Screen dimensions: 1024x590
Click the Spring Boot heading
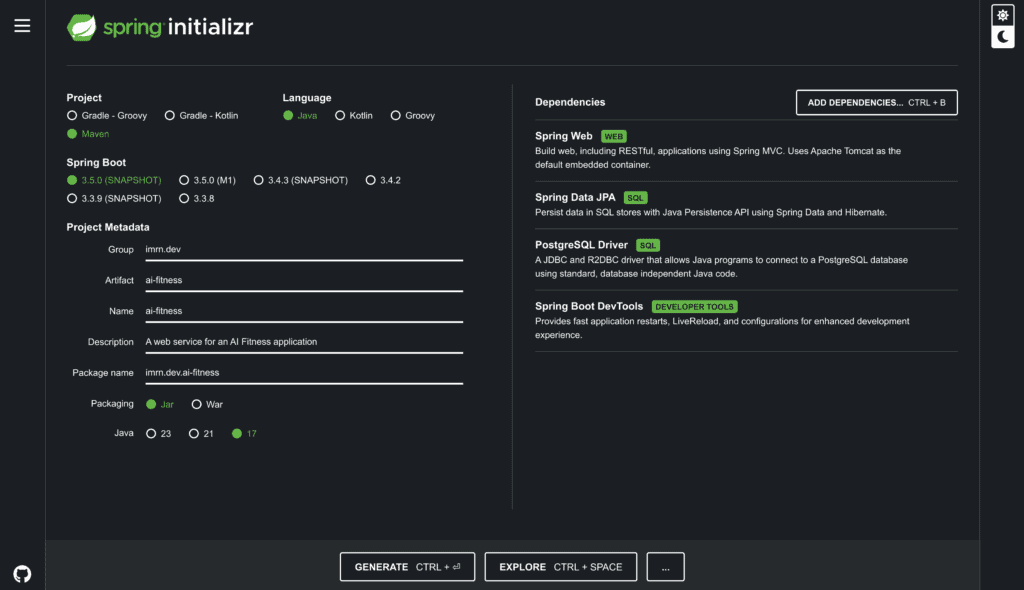[x=96, y=163]
